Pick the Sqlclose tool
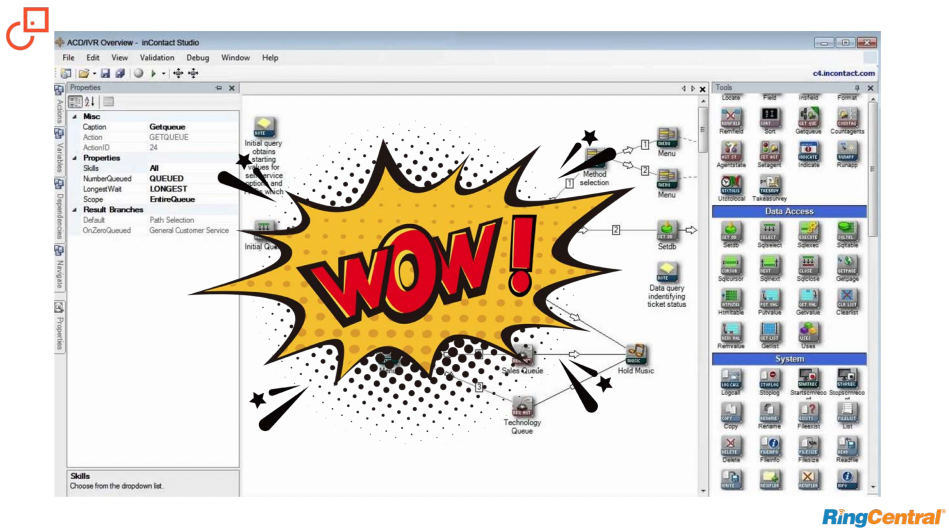949x532 pixels. click(808, 264)
